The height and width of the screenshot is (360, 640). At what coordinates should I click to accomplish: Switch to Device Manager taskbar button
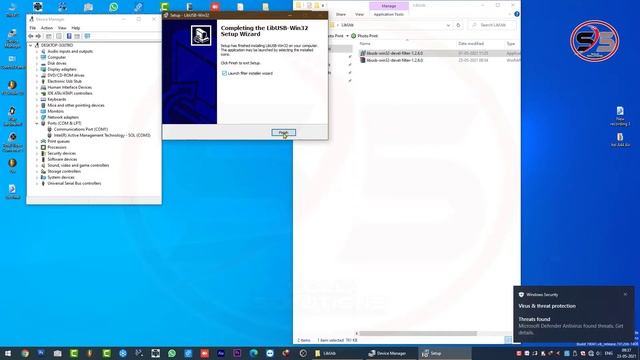(x=391, y=353)
